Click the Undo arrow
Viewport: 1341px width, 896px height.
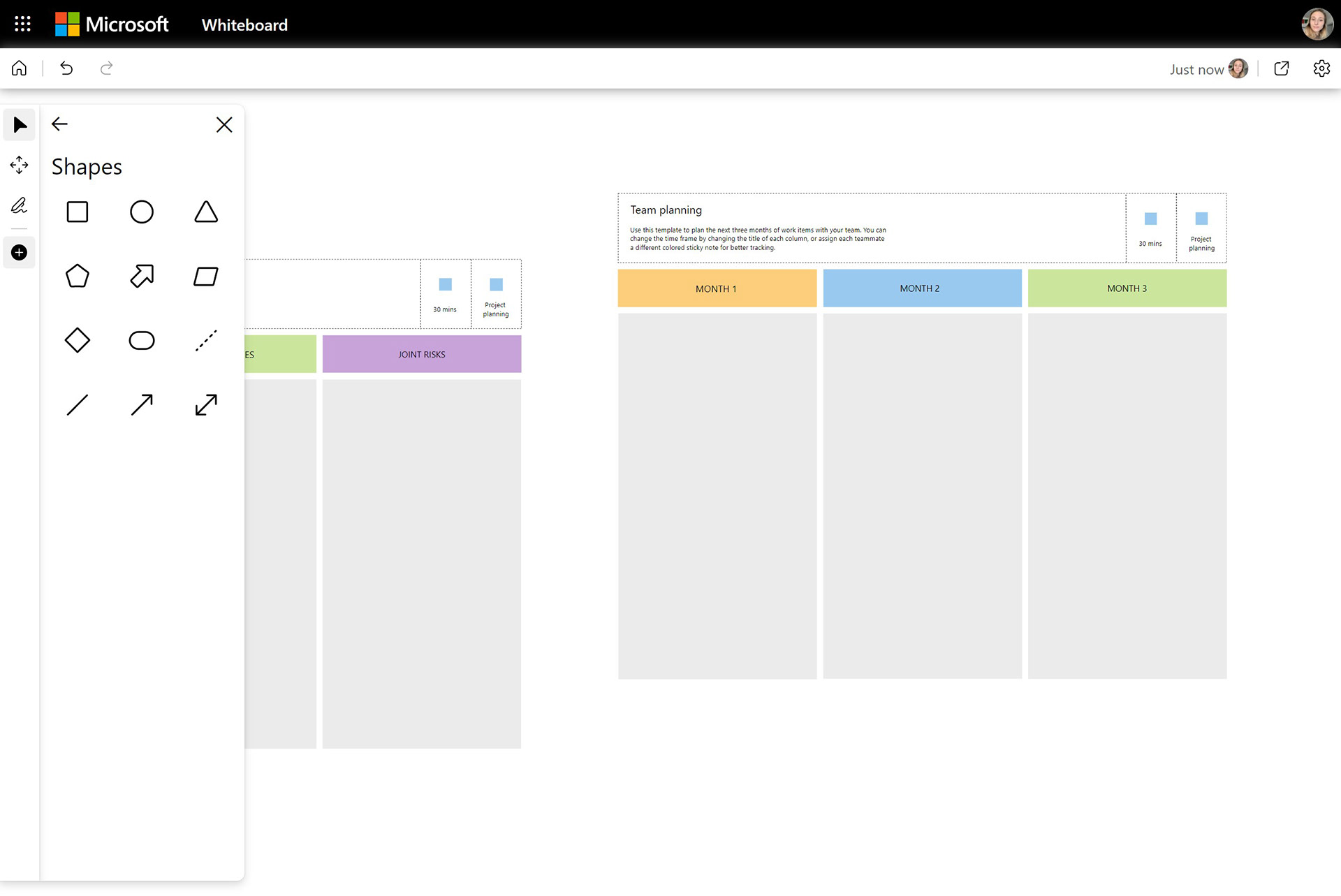66,68
